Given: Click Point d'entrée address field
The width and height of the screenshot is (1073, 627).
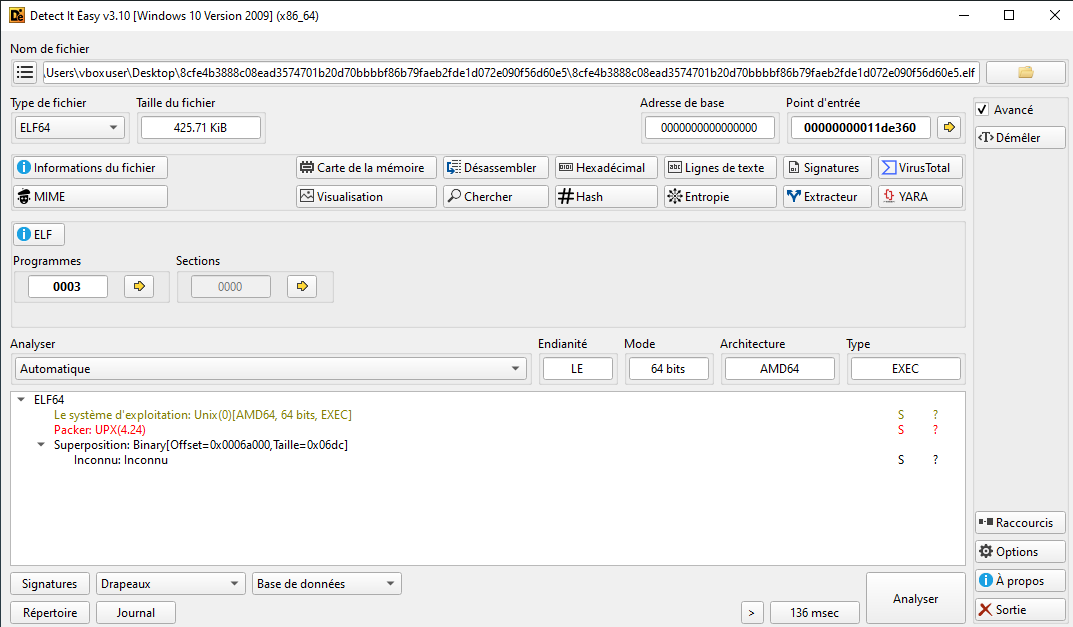Looking at the screenshot, I should pyautogui.click(x=859, y=127).
